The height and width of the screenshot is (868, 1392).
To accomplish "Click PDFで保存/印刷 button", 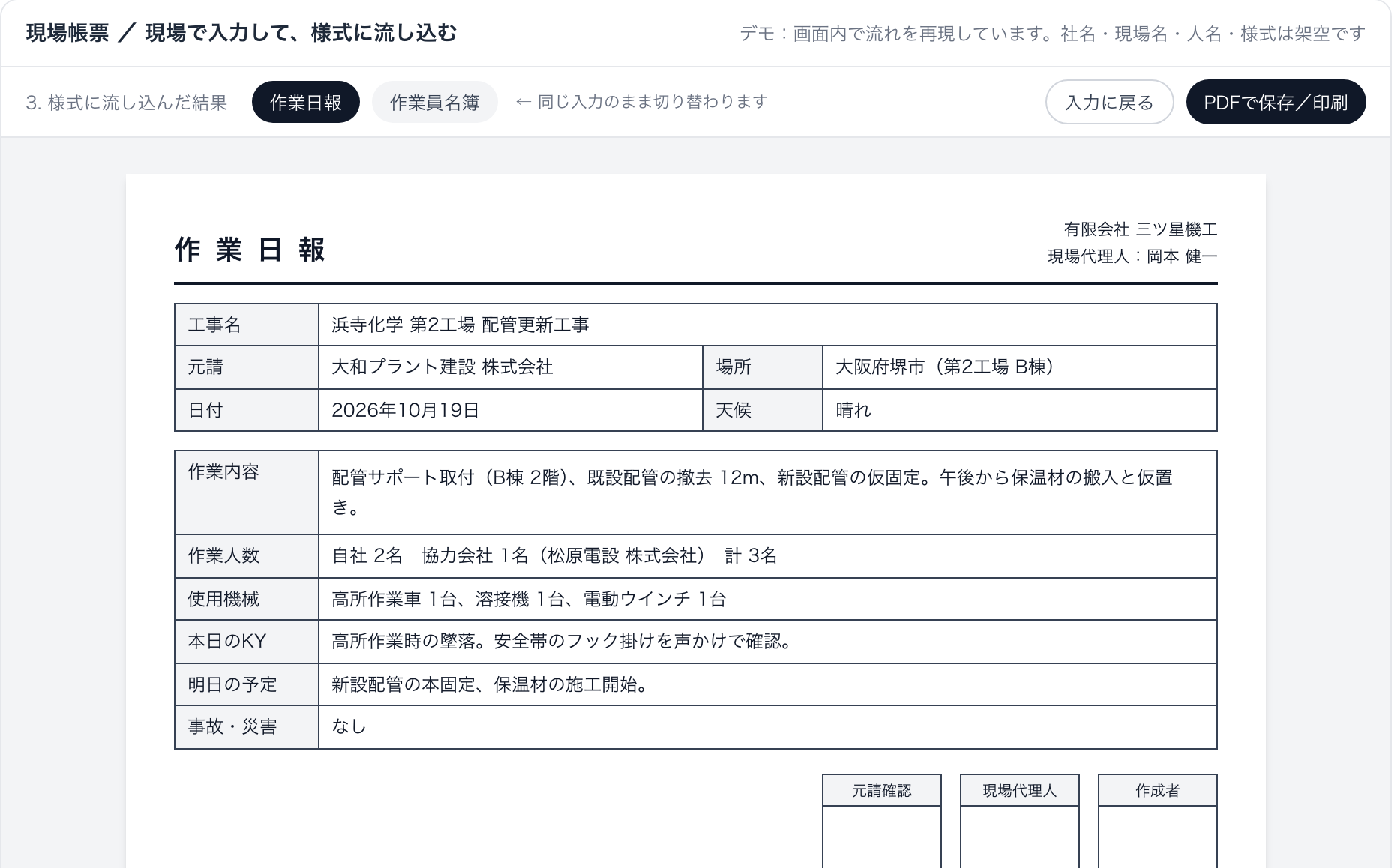I will pyautogui.click(x=1276, y=102).
